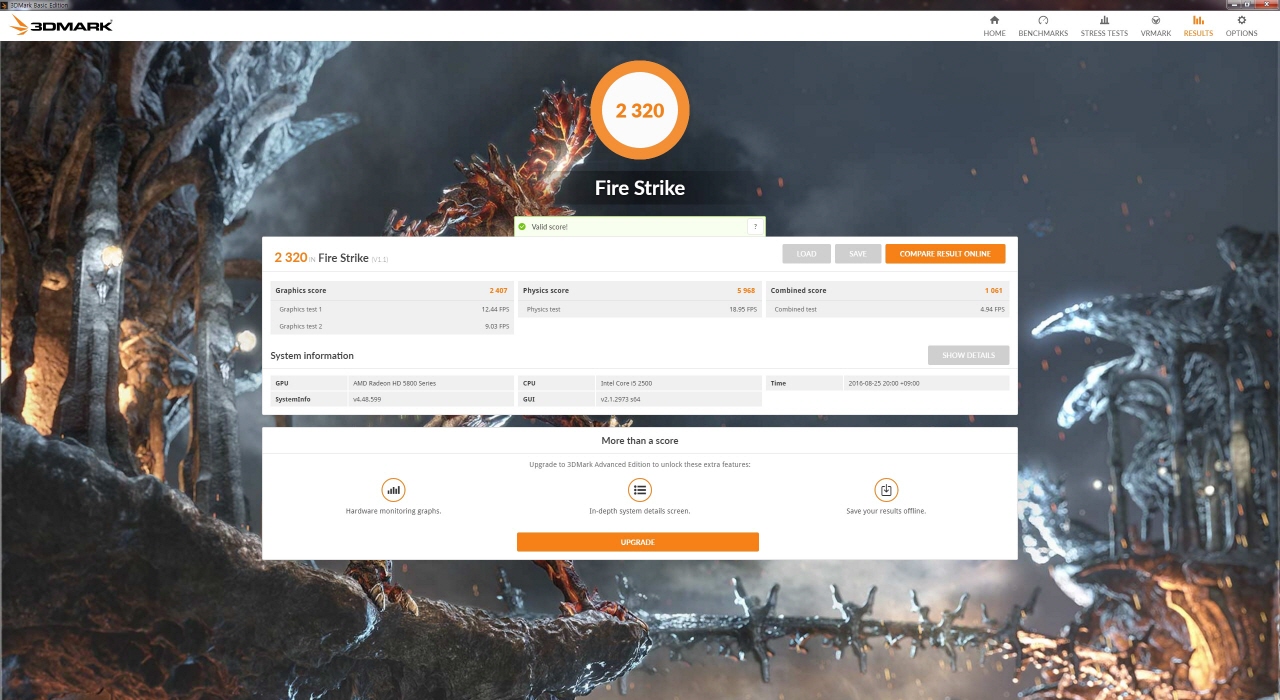Click the save results offline icon
The height and width of the screenshot is (700, 1280).
(886, 489)
